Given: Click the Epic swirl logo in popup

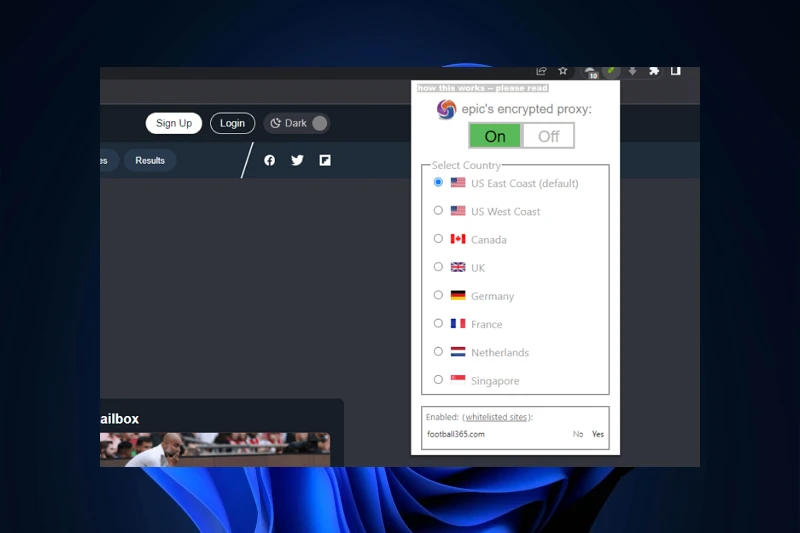Looking at the screenshot, I should coord(446,109).
